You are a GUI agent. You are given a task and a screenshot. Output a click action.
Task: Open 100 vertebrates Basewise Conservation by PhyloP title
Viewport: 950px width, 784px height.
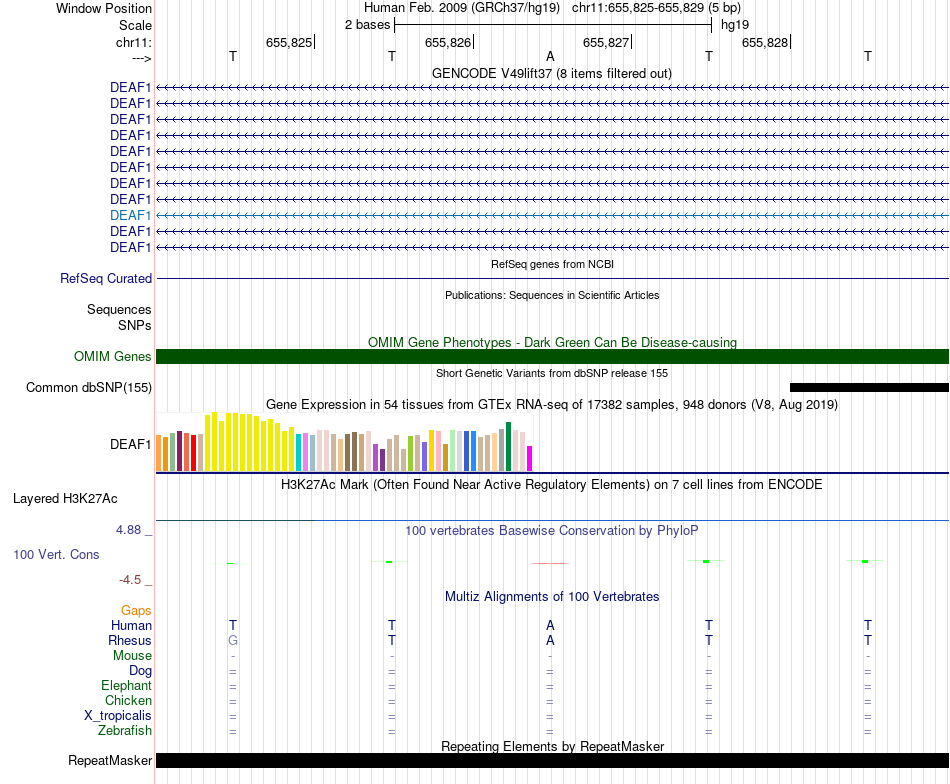point(552,531)
